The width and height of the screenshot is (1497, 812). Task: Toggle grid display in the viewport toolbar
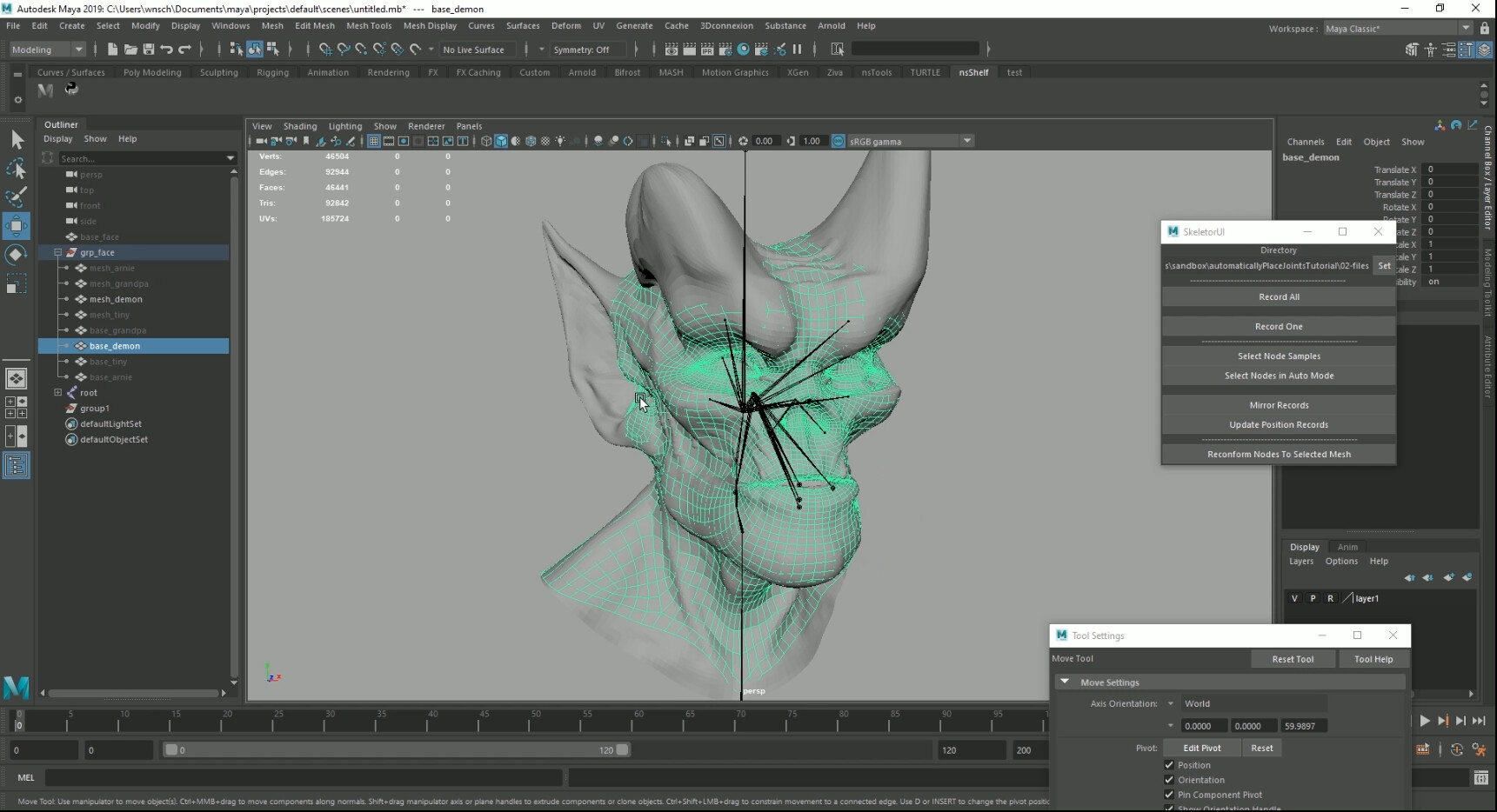tap(374, 141)
